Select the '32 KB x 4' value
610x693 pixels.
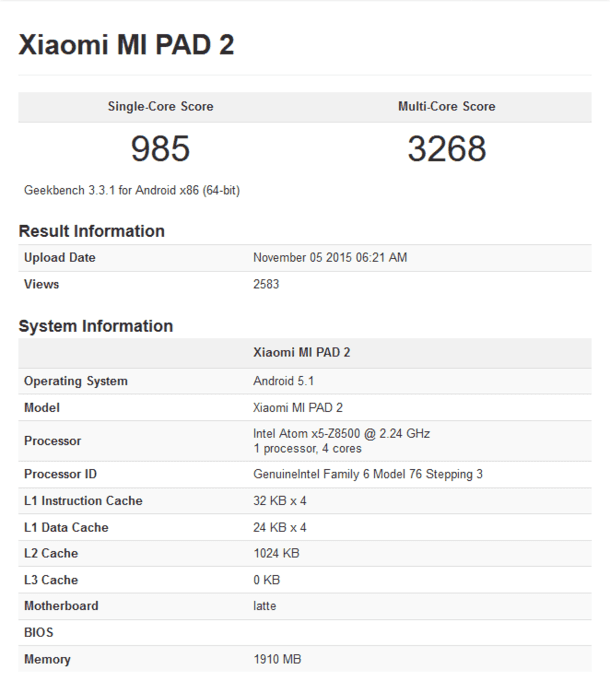[280, 501]
